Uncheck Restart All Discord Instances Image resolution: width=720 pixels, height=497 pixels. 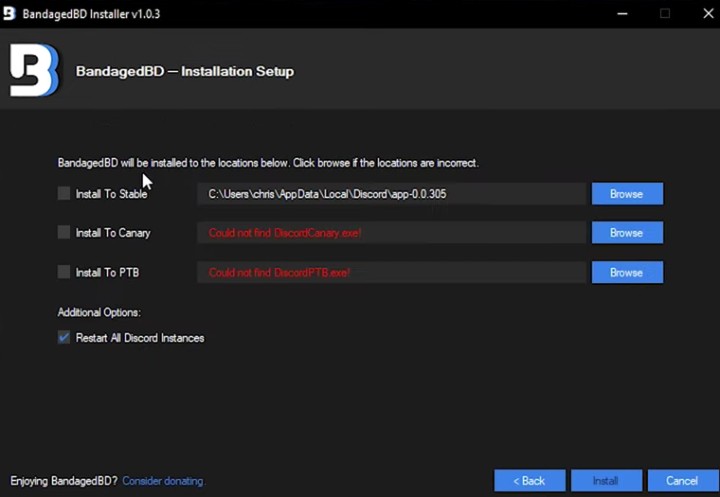64,338
